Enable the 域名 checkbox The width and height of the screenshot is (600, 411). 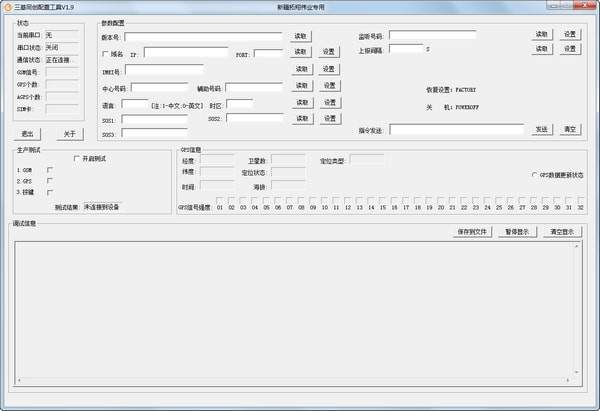tap(105, 53)
